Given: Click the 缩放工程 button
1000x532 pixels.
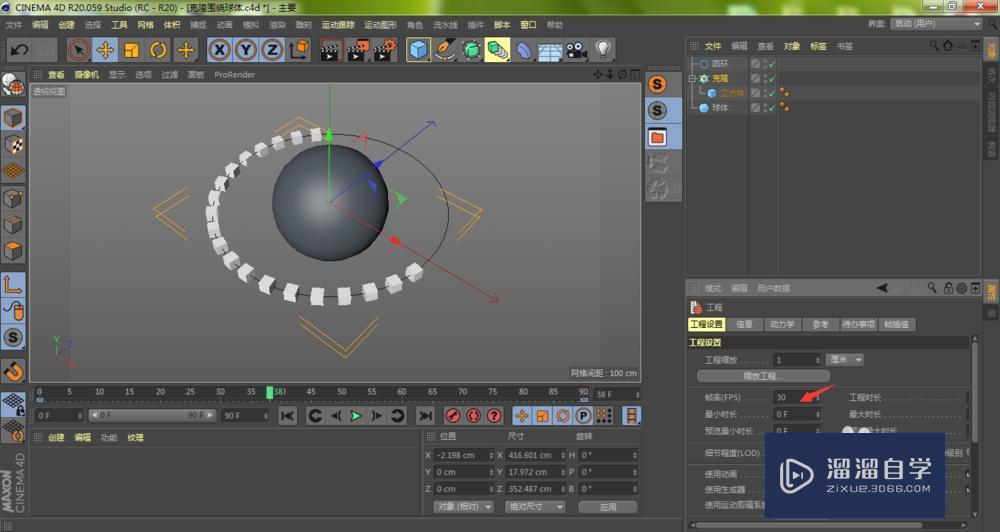Looking at the screenshot, I should tap(763, 376).
